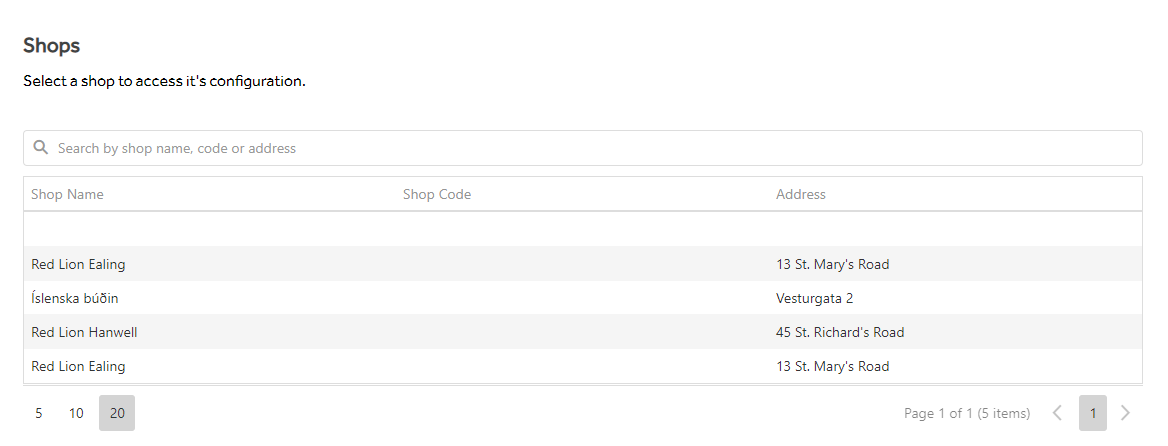Click the Page 1 of 1 items label
1168x446 pixels.
coord(967,413)
